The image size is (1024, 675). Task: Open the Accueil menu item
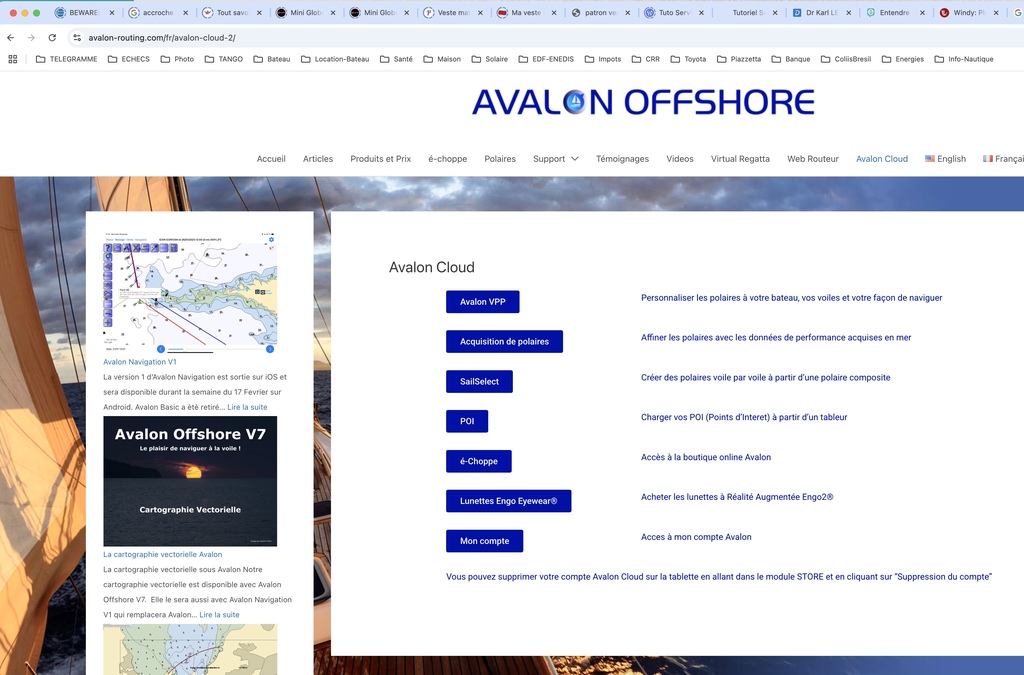(271, 159)
